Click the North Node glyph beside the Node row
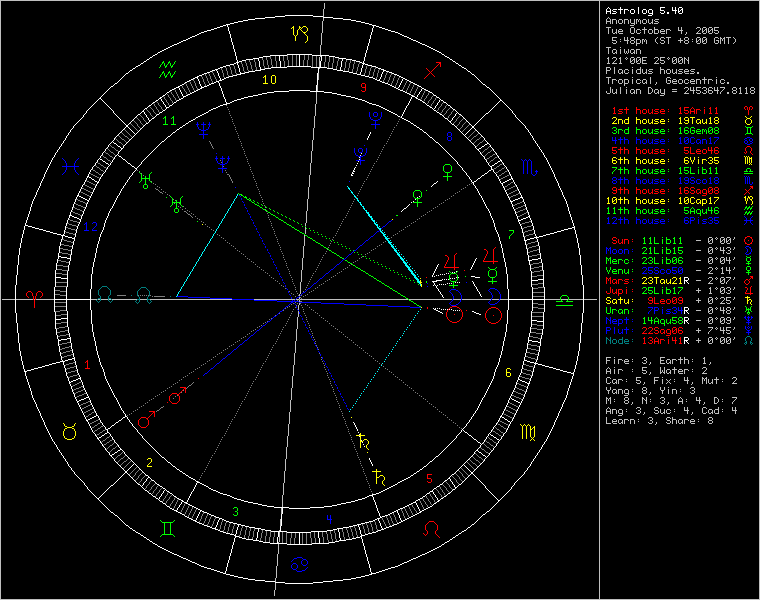 pos(748,341)
